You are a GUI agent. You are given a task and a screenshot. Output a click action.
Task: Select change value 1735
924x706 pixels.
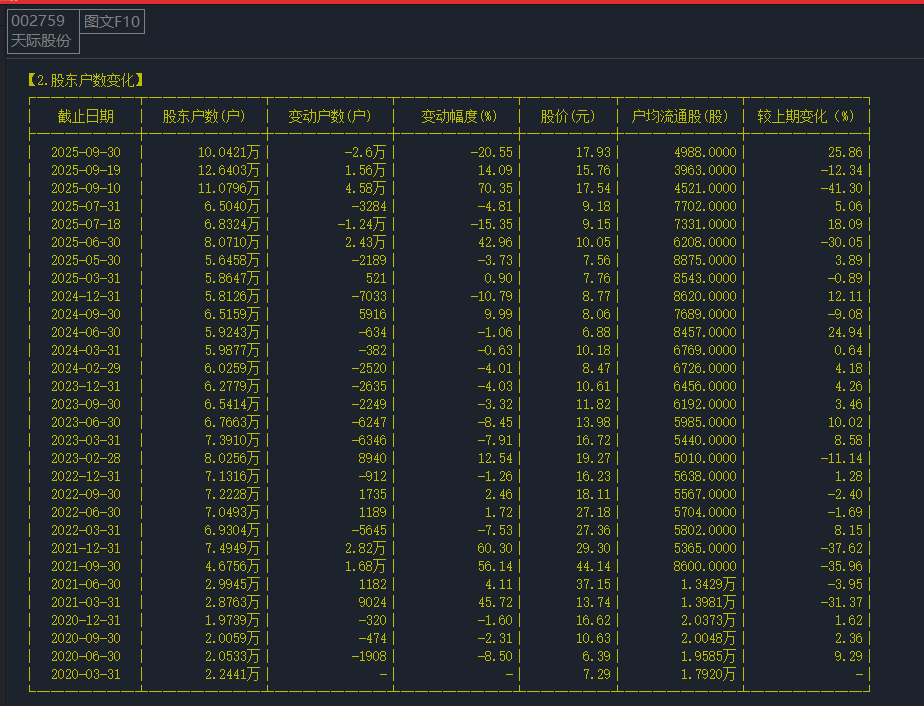click(x=372, y=494)
